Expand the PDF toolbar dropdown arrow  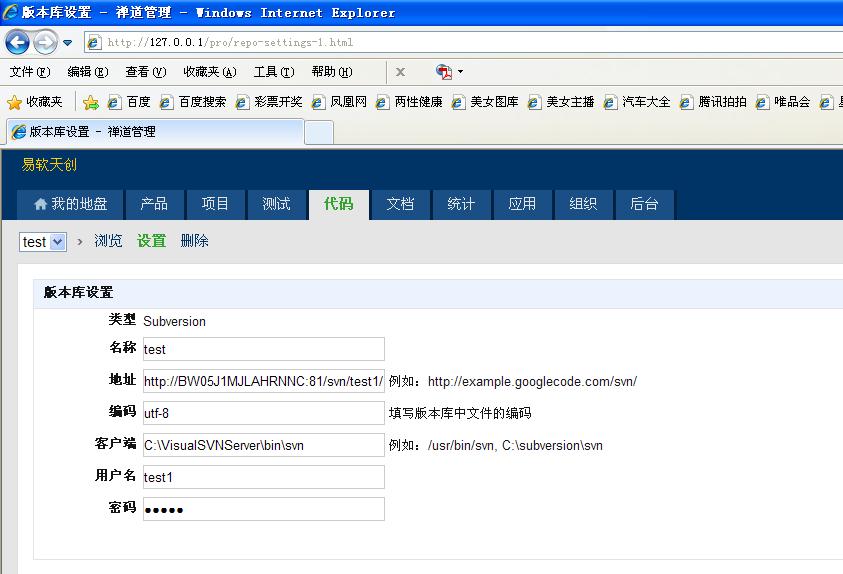click(460, 71)
